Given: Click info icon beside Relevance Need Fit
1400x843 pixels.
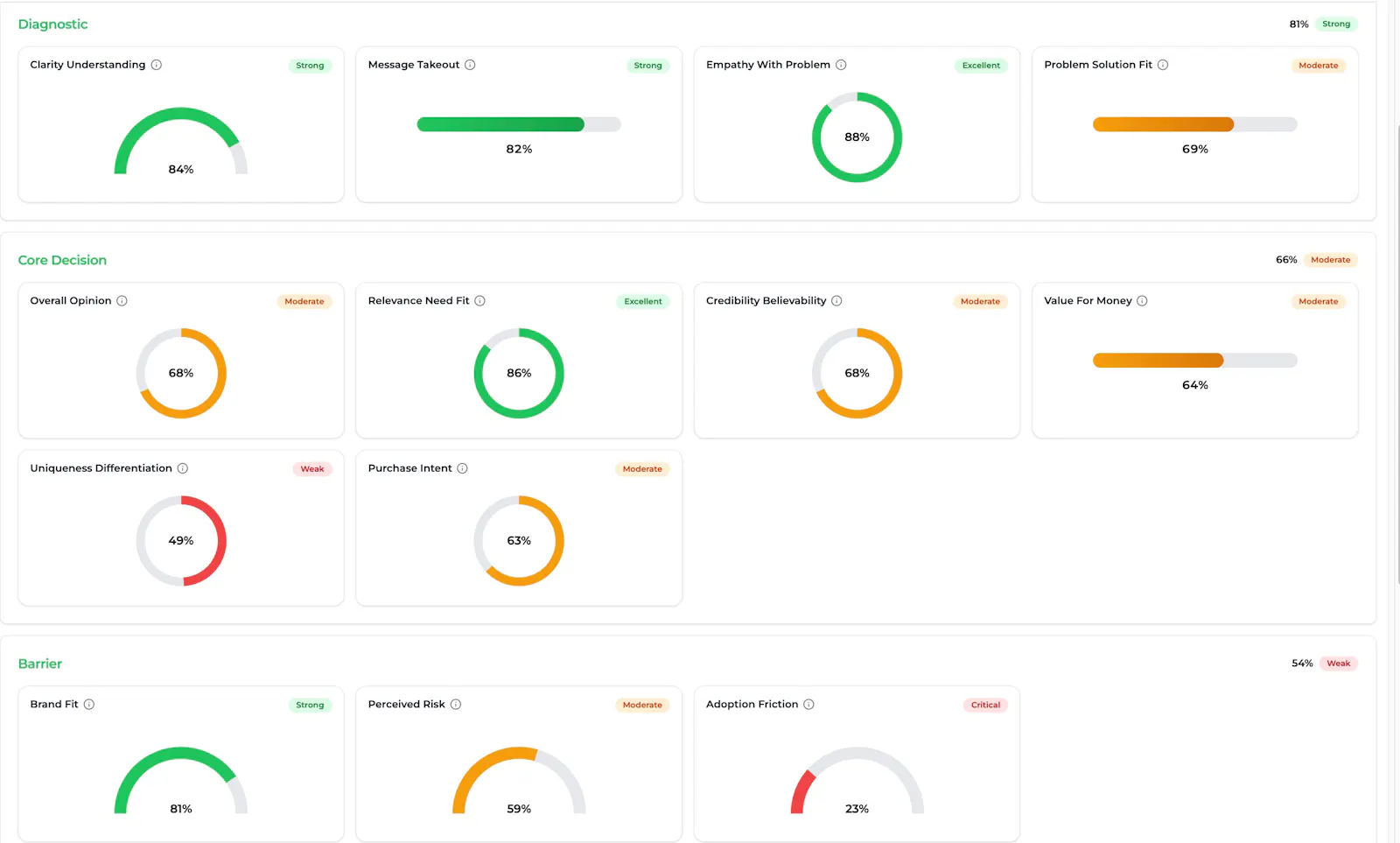Looking at the screenshot, I should coord(480,301).
